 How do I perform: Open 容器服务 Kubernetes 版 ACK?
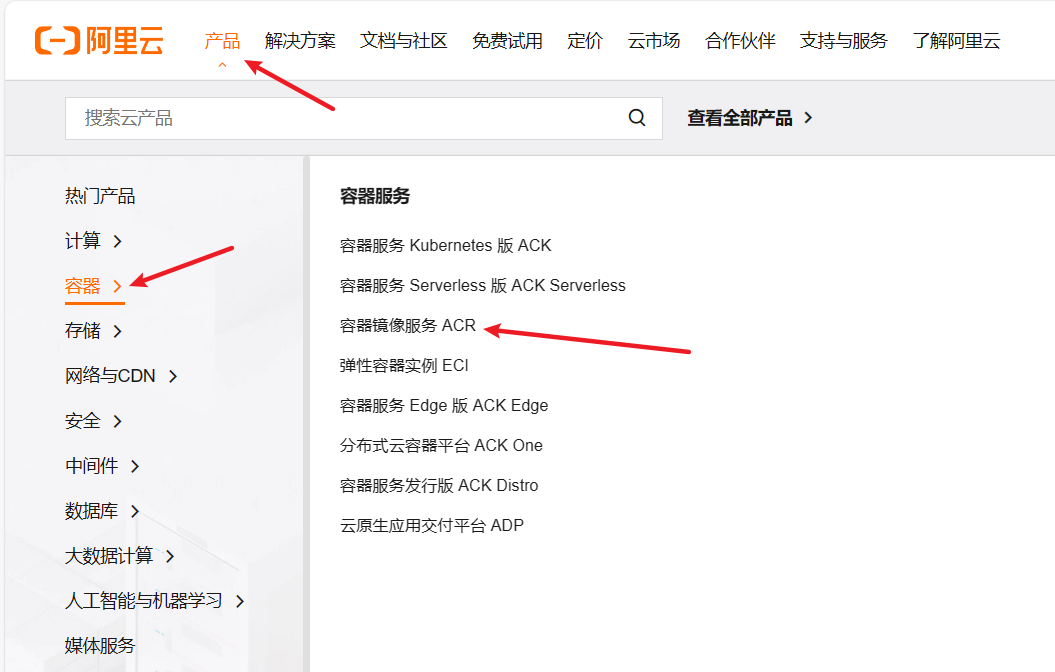[x=445, y=246]
